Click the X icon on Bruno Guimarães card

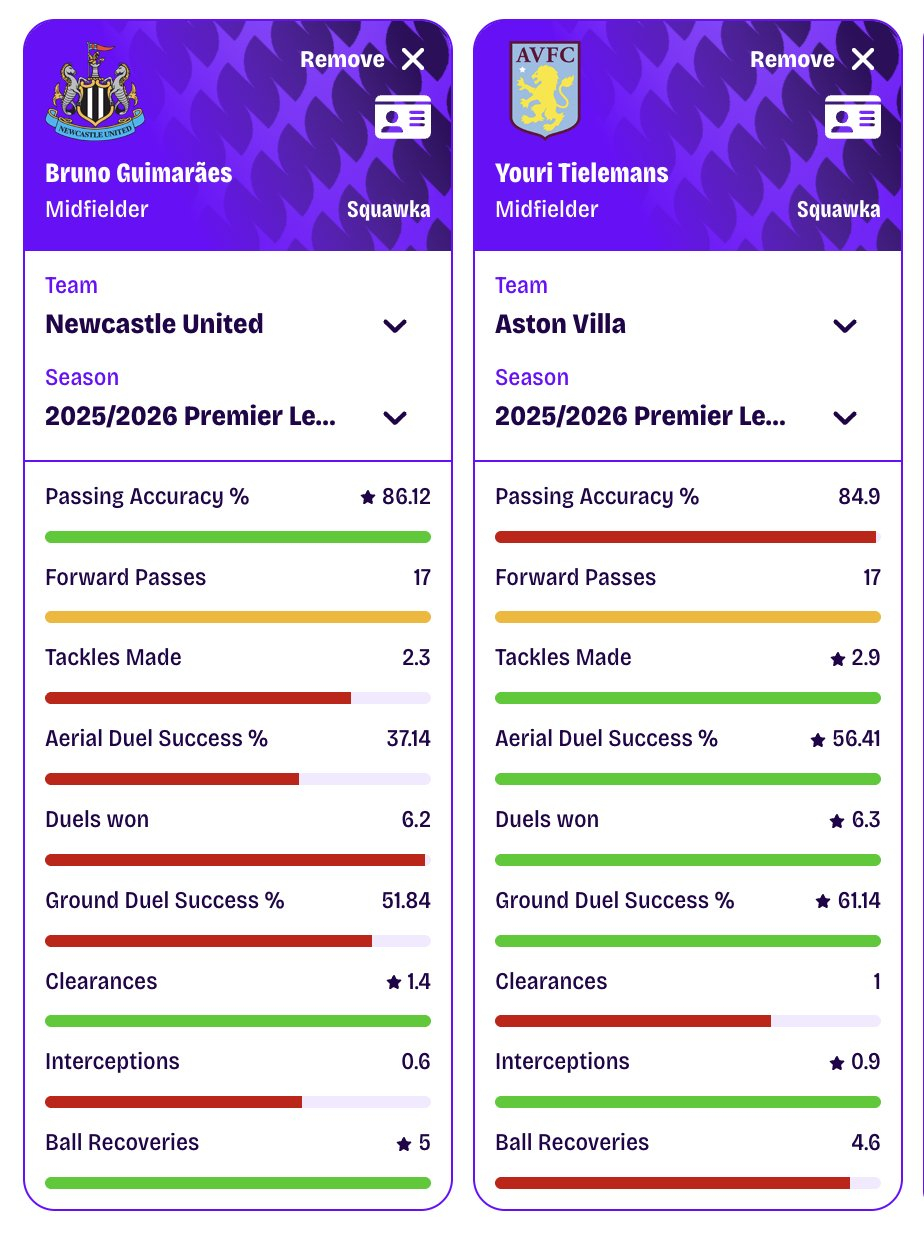pos(413,59)
